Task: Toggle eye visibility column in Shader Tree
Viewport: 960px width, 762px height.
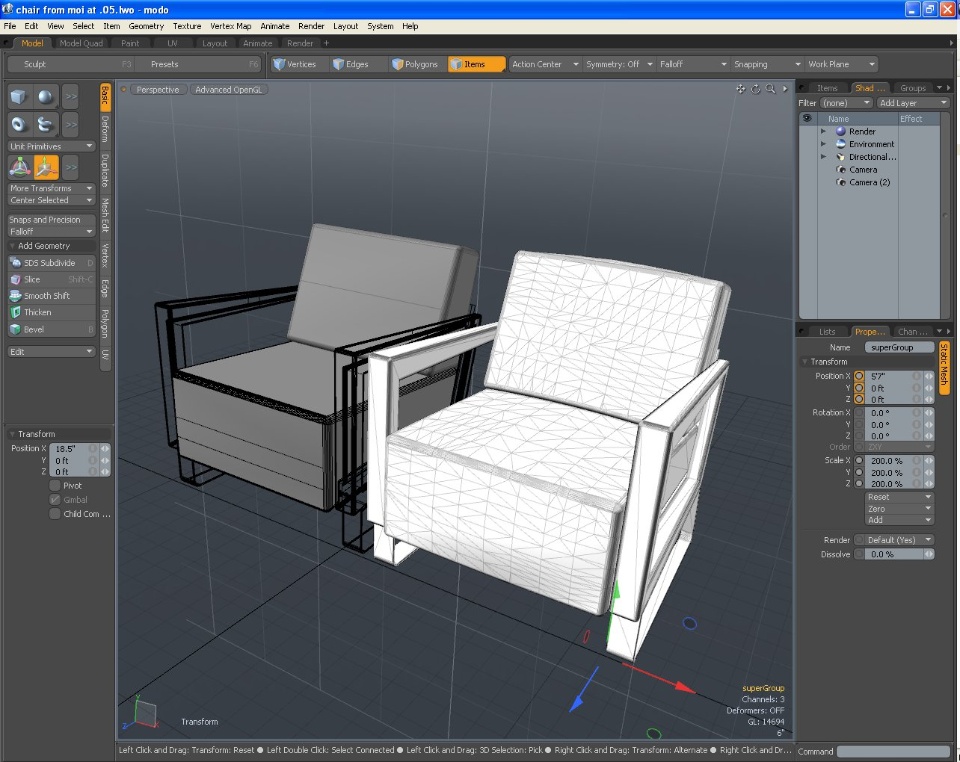Action: pos(808,119)
